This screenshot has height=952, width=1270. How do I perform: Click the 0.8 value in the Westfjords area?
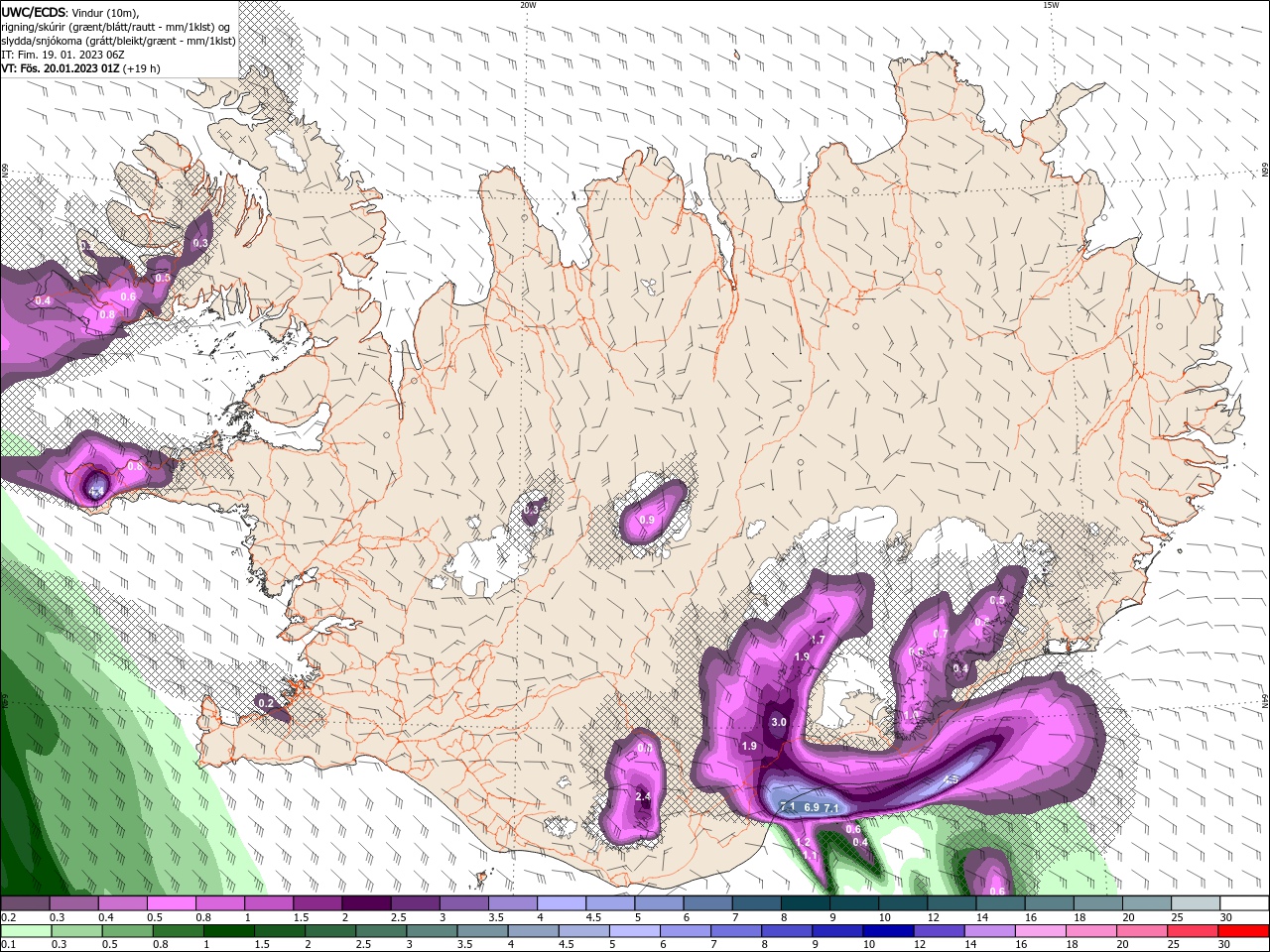107,314
